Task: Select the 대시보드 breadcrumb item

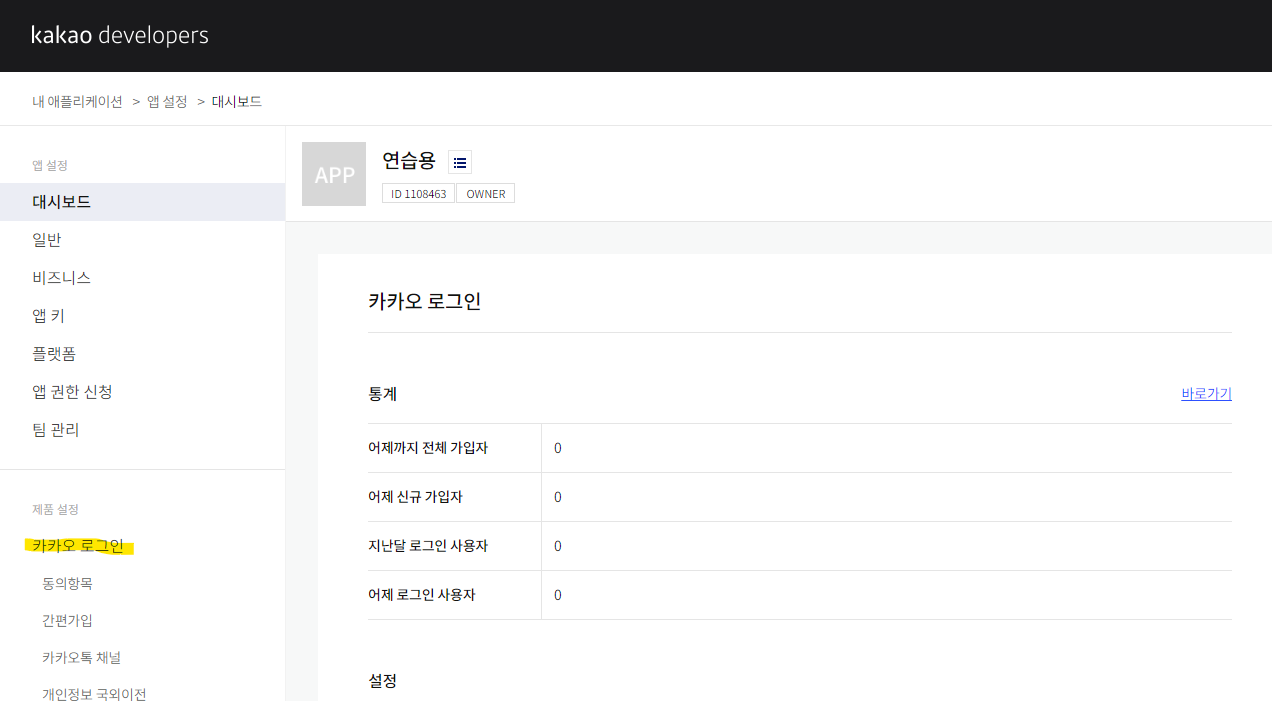Action: [x=237, y=101]
